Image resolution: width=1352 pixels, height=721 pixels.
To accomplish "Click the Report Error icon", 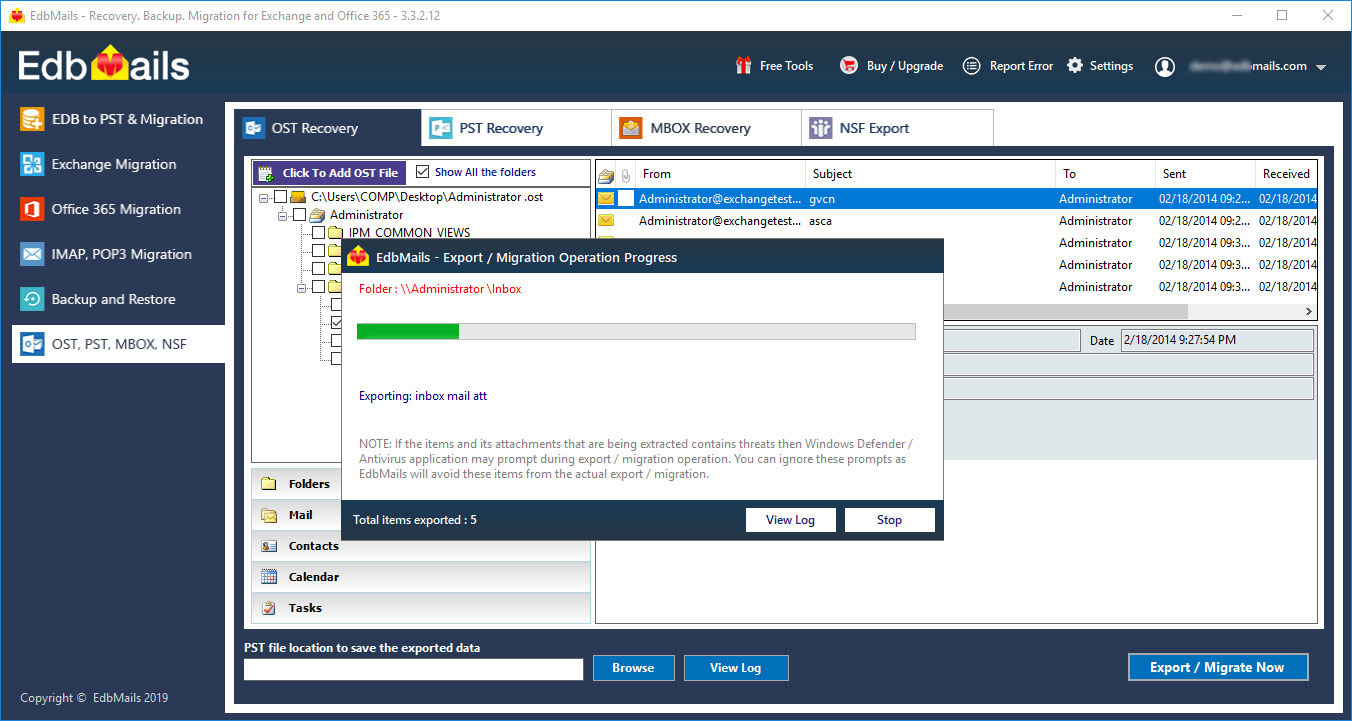I will tap(971, 66).
